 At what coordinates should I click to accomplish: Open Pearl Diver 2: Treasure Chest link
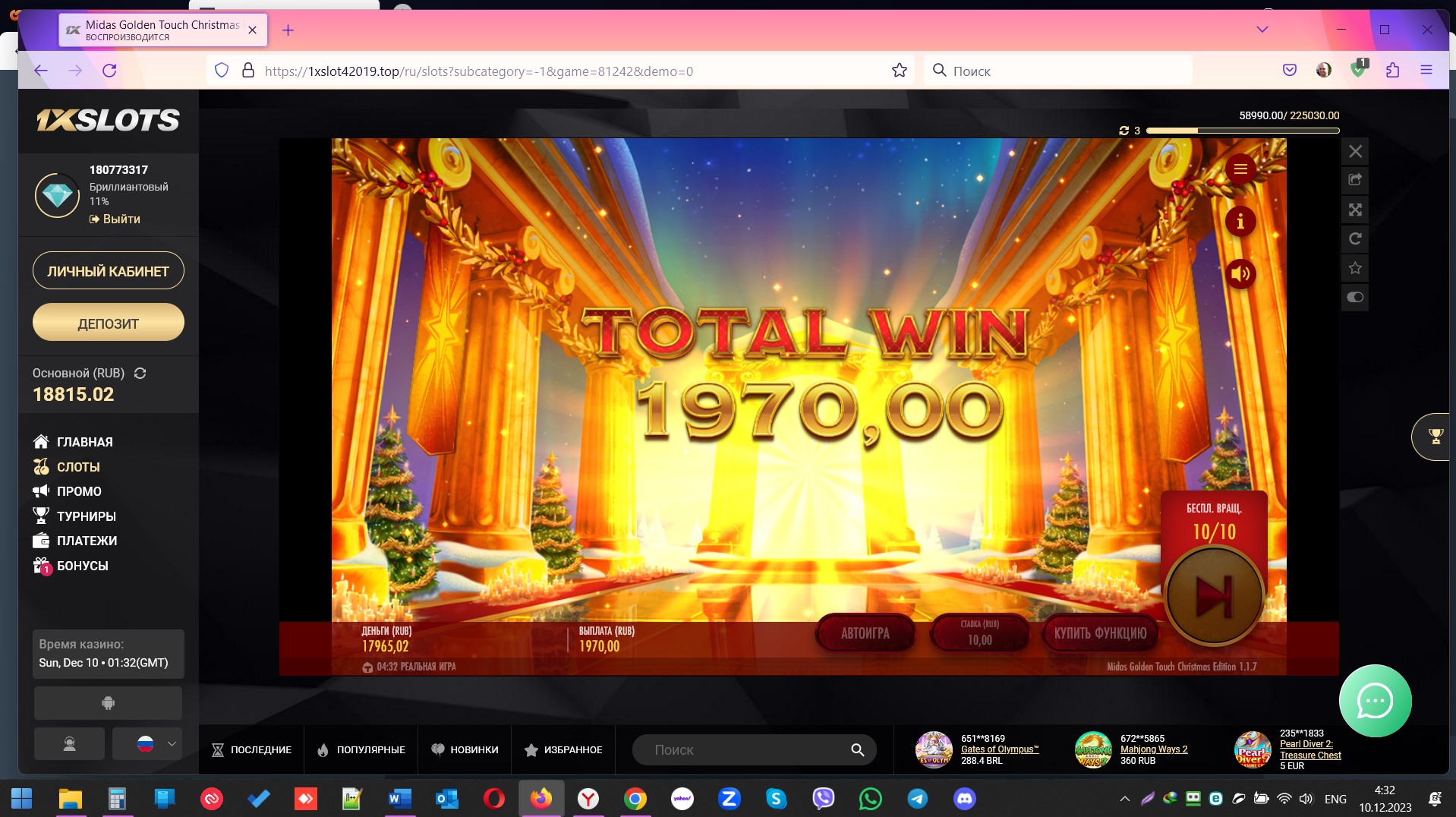click(1310, 749)
